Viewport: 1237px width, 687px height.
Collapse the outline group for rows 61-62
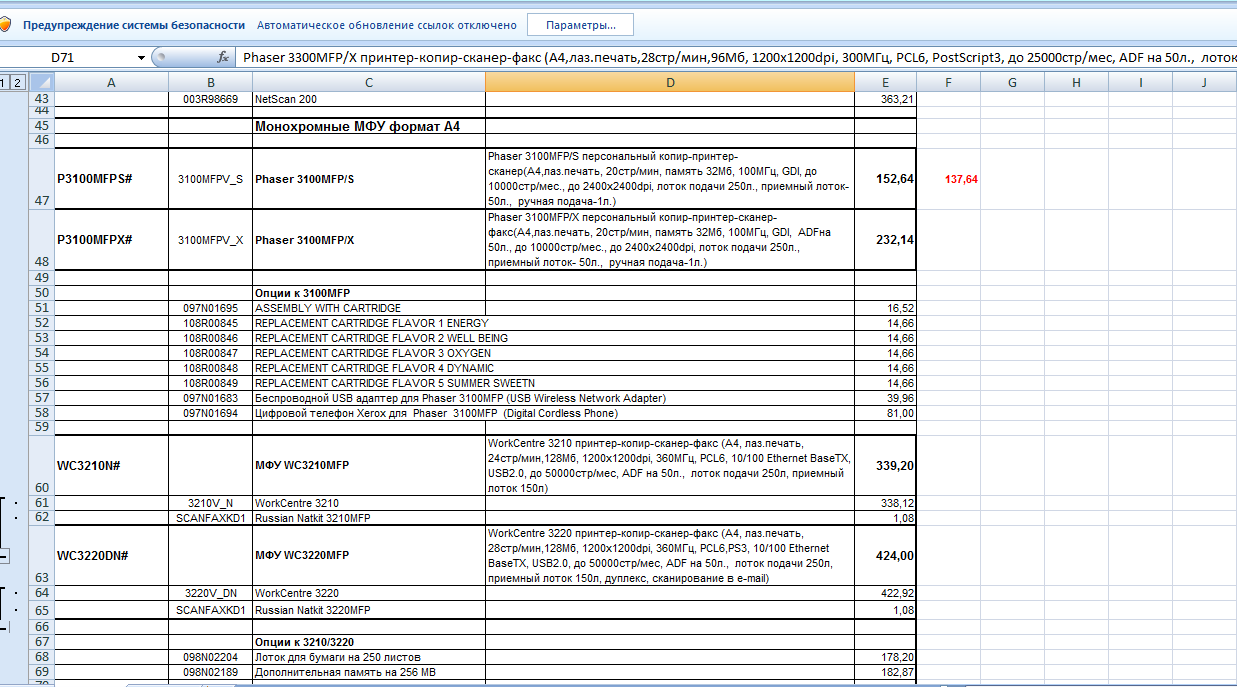tap(4, 556)
